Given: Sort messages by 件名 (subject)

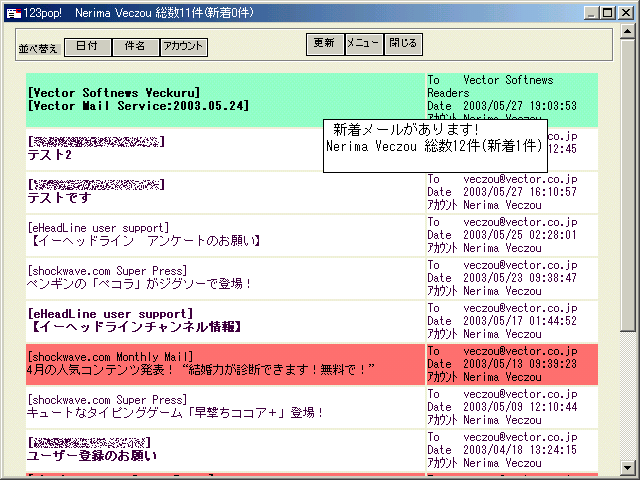Looking at the screenshot, I should tap(135, 47).
